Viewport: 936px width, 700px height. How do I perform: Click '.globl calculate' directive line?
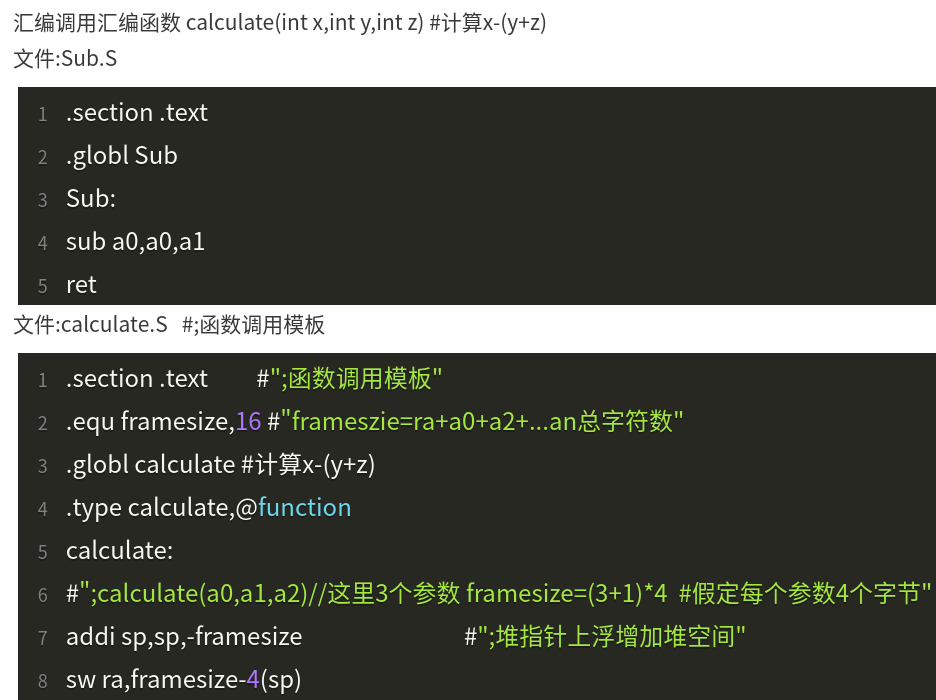pyautogui.click(x=150, y=464)
